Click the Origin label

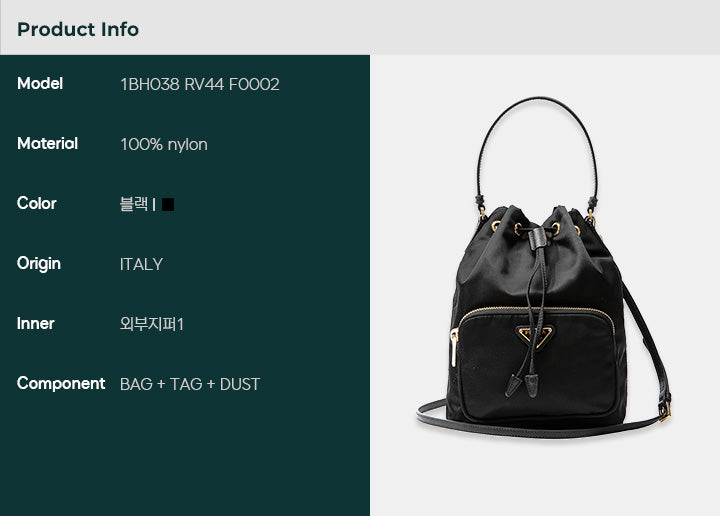click(39, 264)
